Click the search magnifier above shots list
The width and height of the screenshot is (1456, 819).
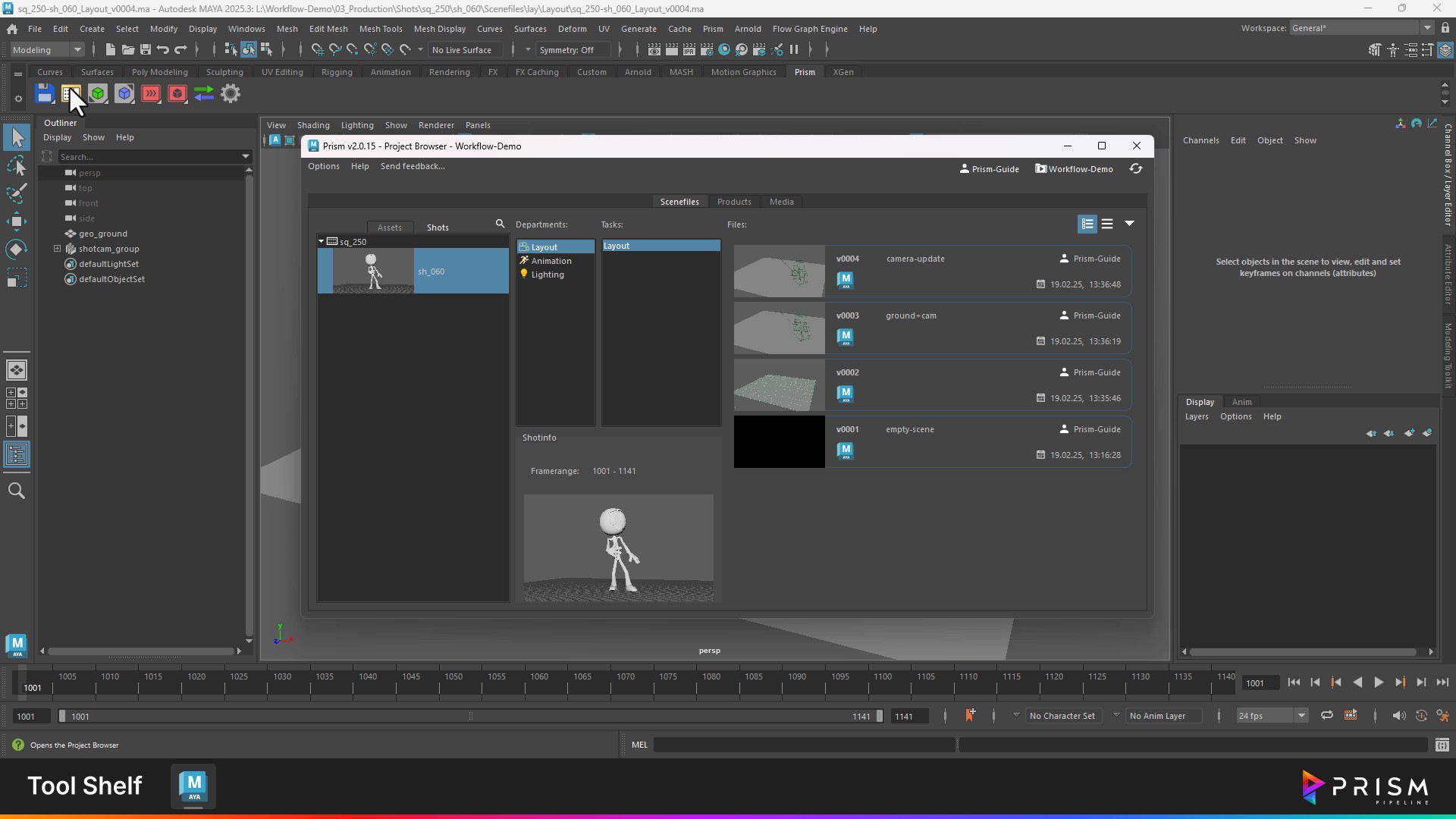pos(500,224)
